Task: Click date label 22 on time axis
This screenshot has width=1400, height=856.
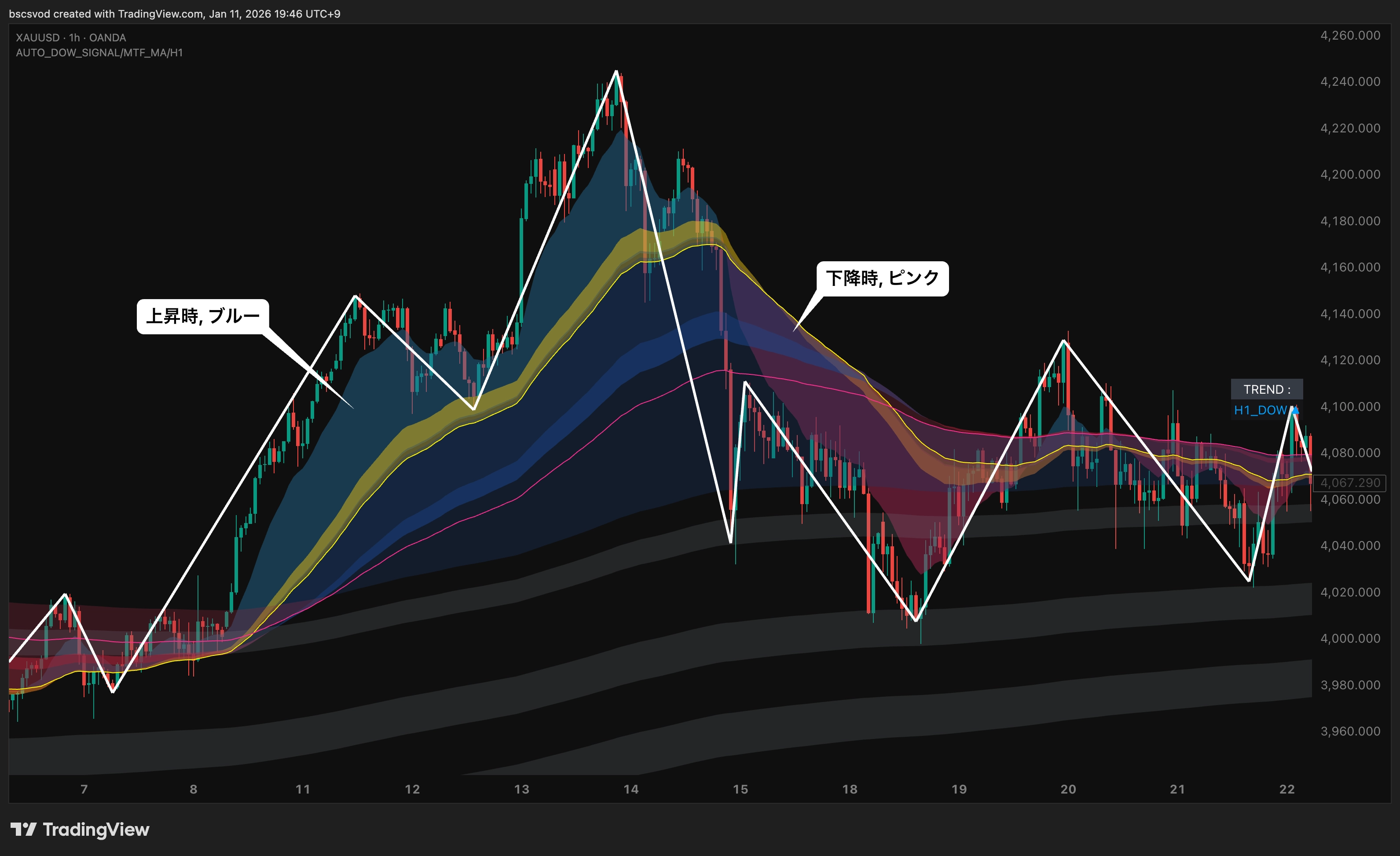Action: click(x=1287, y=789)
